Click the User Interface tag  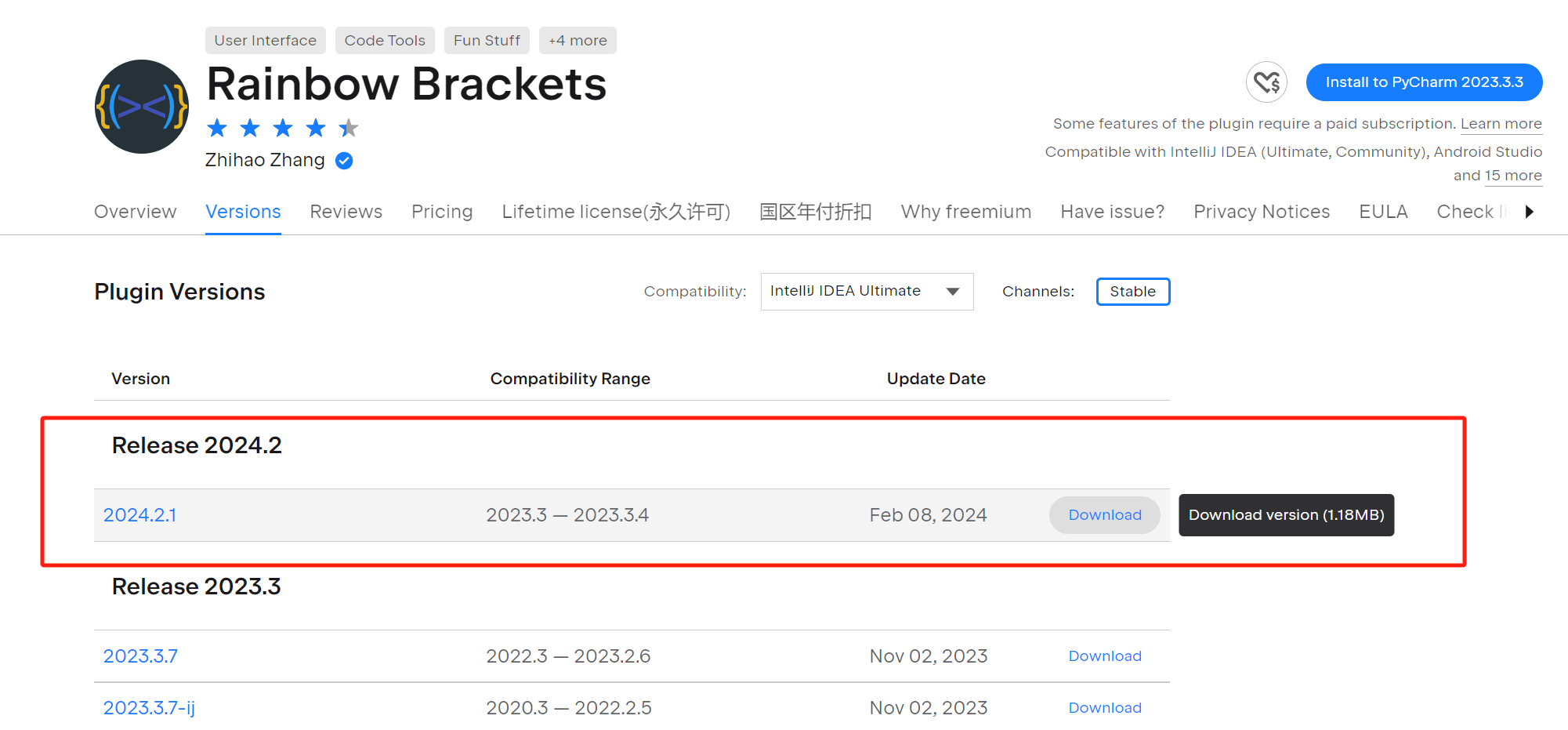[x=265, y=40]
